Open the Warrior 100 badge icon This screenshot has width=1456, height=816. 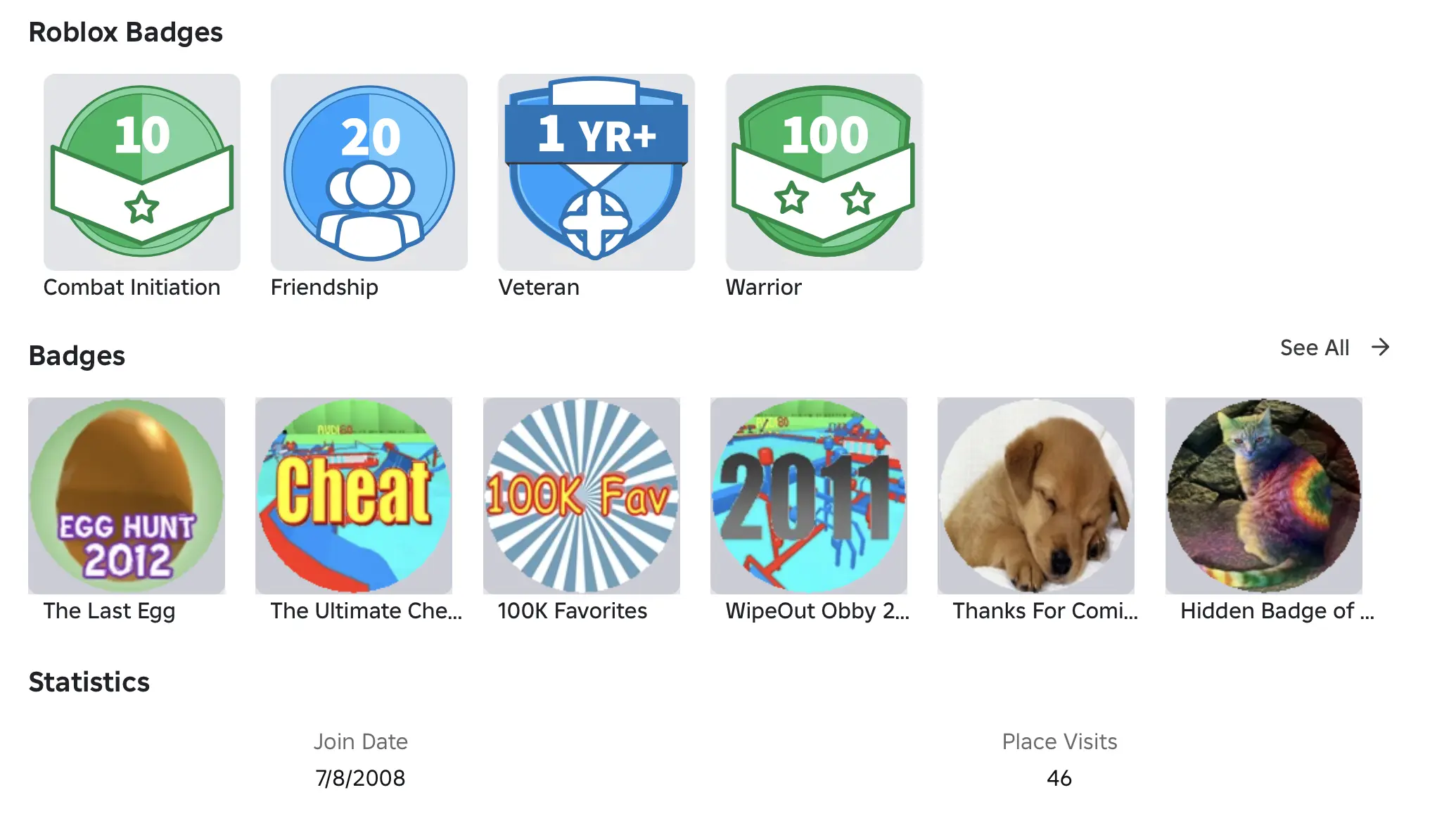tap(824, 172)
